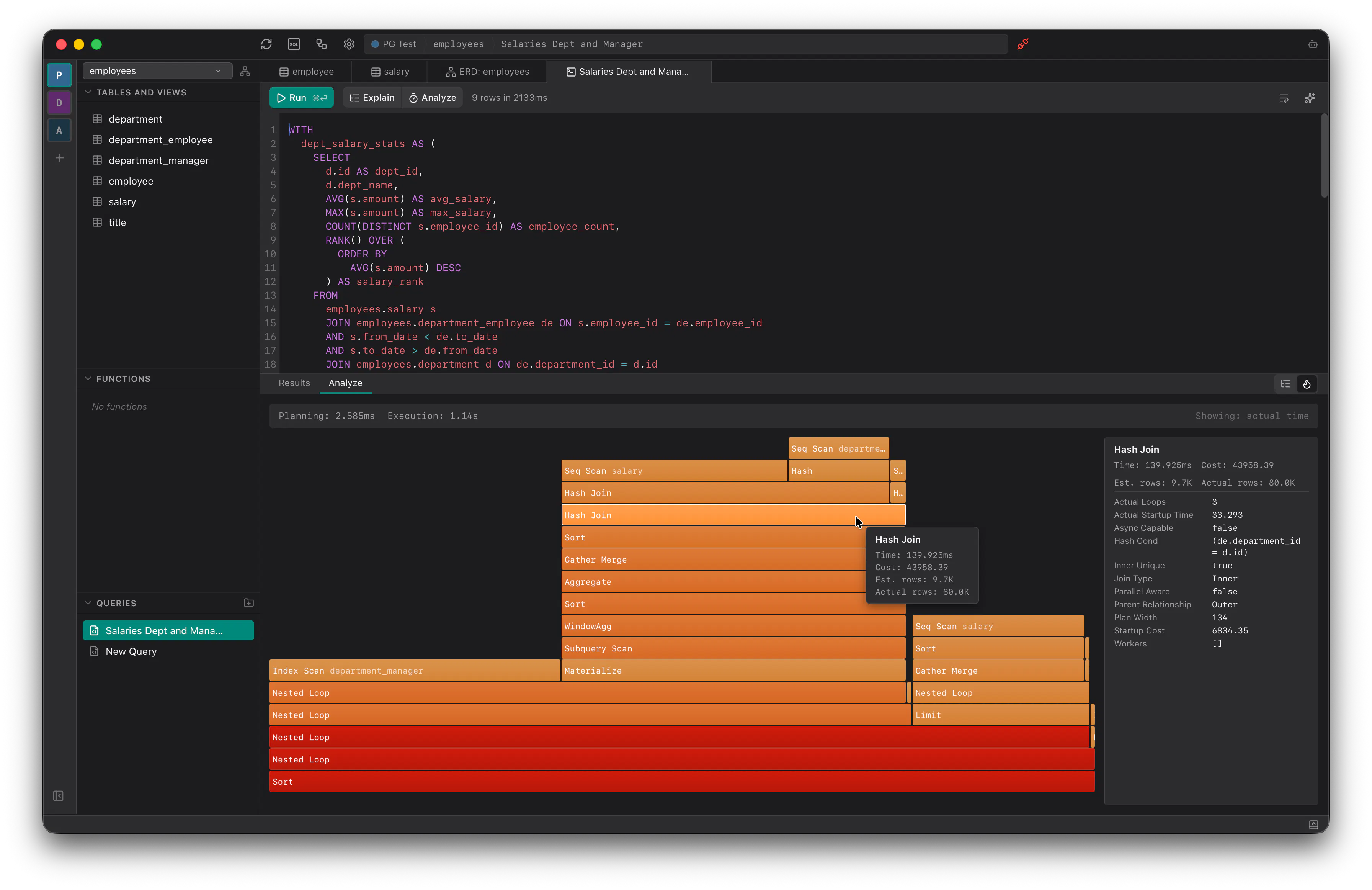Click the Showing: actual time label
The height and width of the screenshot is (890, 1372).
tap(1251, 416)
